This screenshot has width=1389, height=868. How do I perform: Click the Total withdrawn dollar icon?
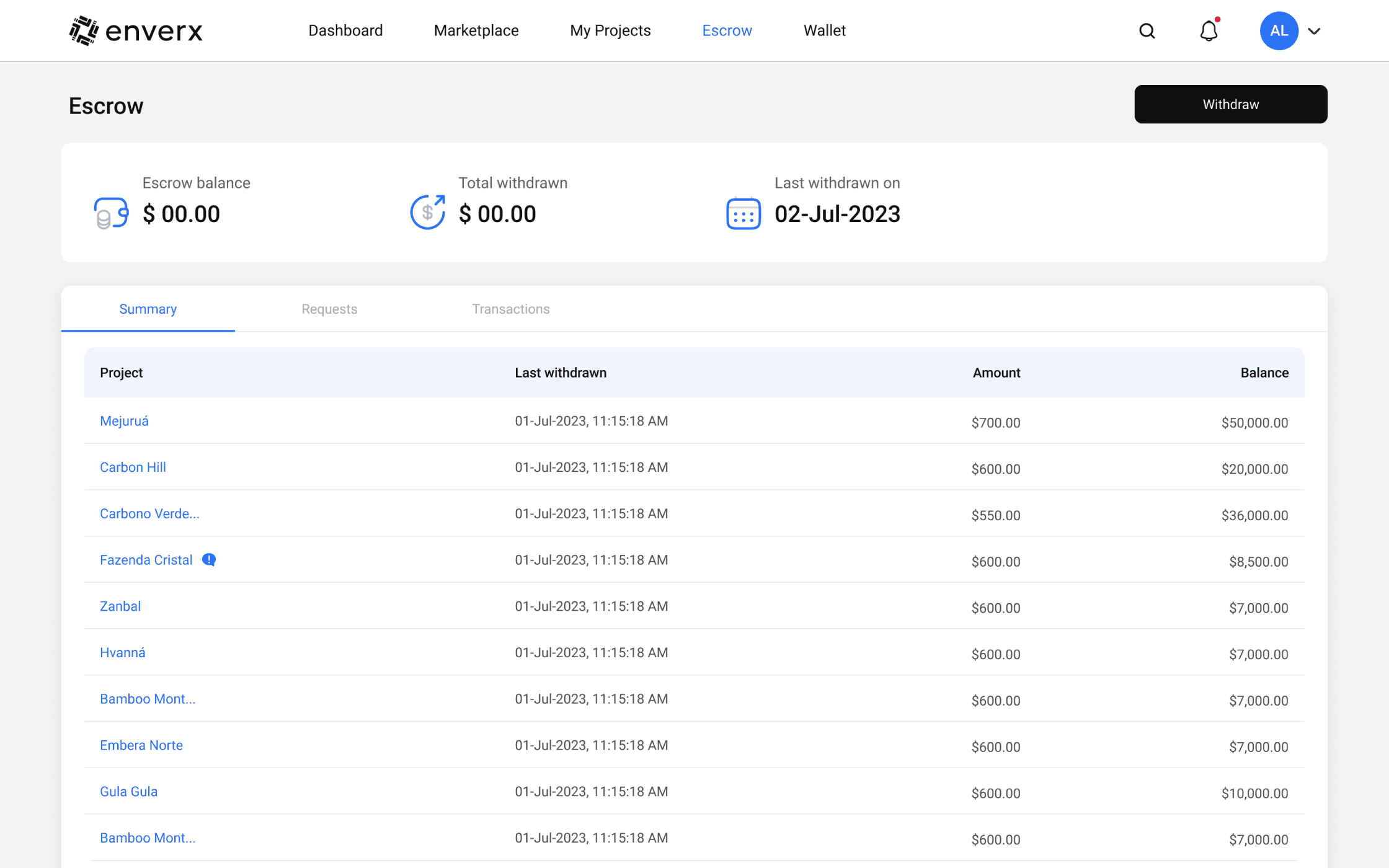coord(428,212)
